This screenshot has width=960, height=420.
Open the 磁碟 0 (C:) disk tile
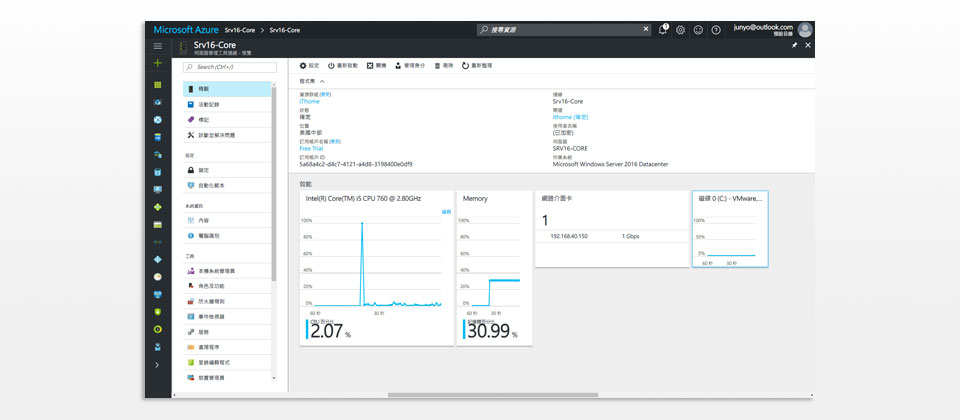pos(730,229)
